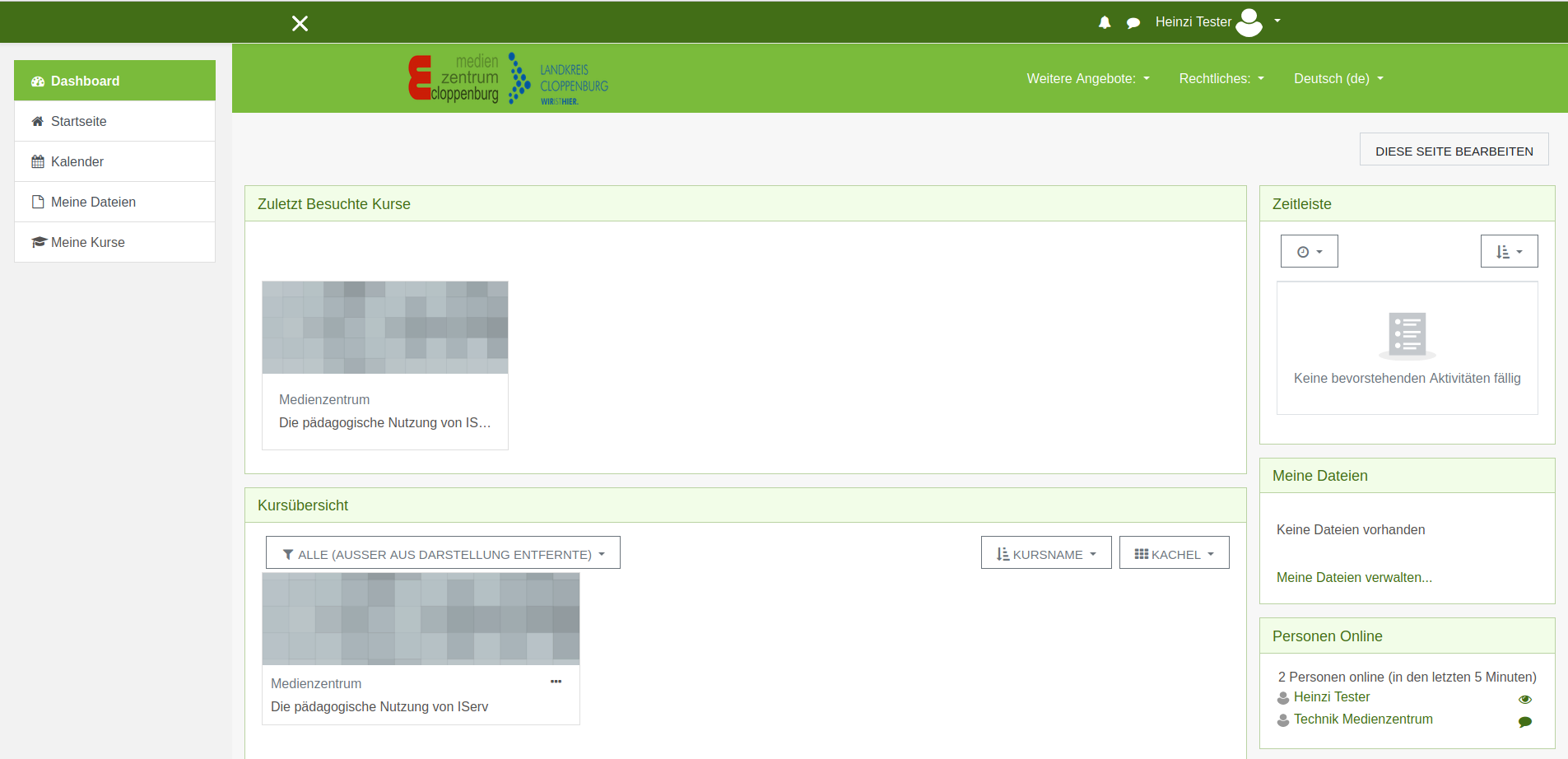
Task: Open the messages speech bubble icon
Action: (1133, 23)
